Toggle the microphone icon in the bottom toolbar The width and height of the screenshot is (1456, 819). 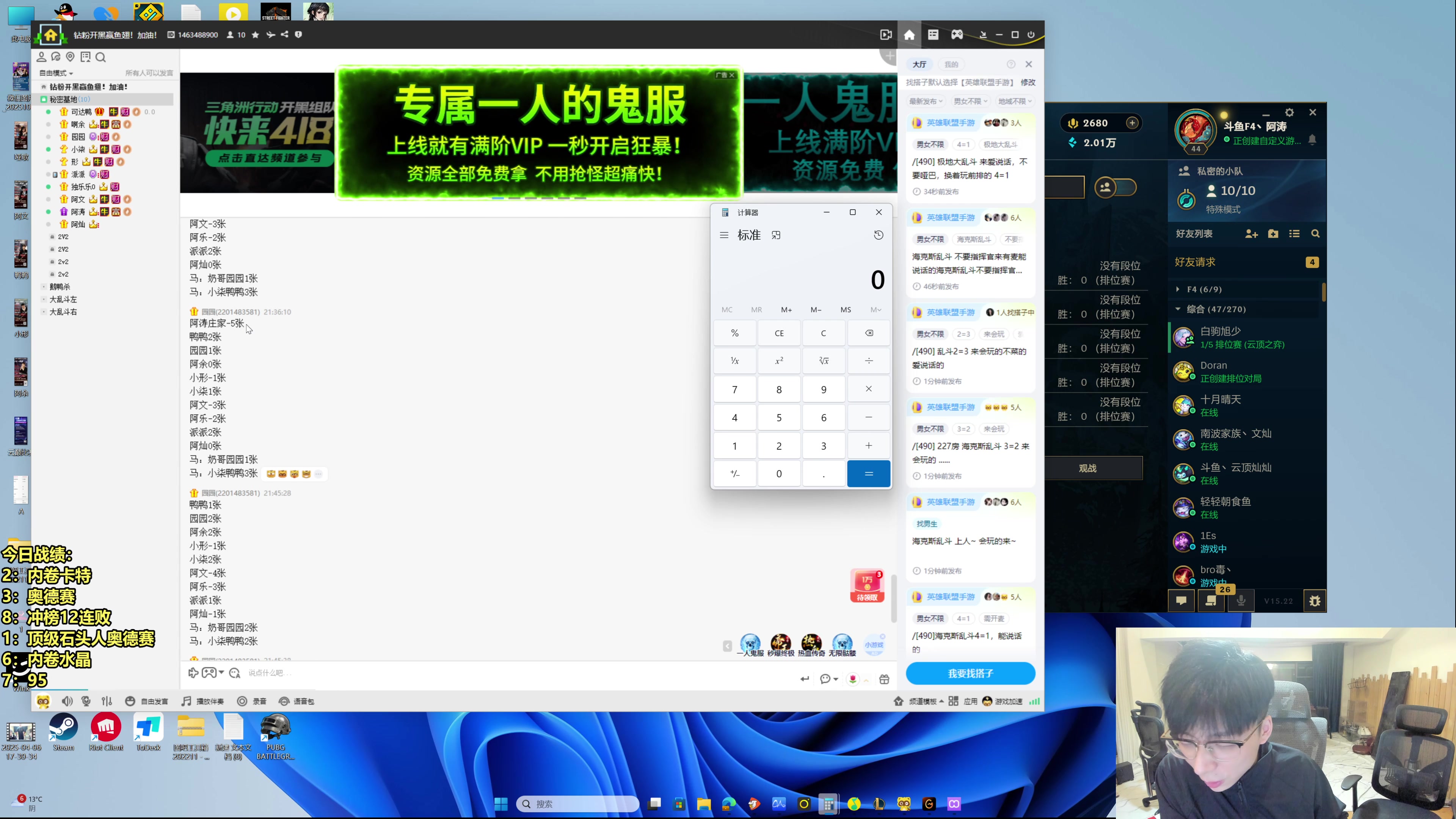click(86, 701)
